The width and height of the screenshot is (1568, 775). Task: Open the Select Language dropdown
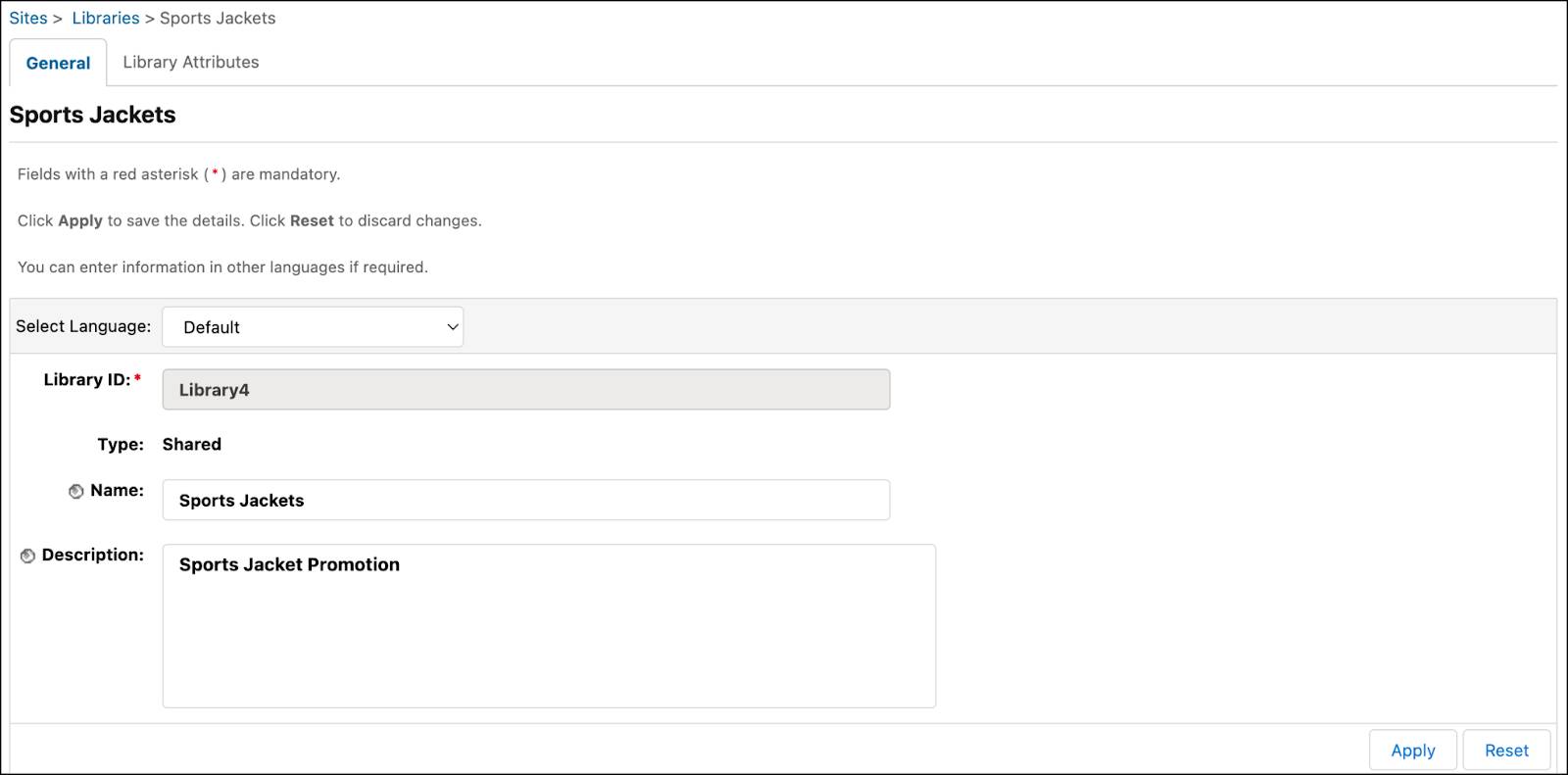313,327
